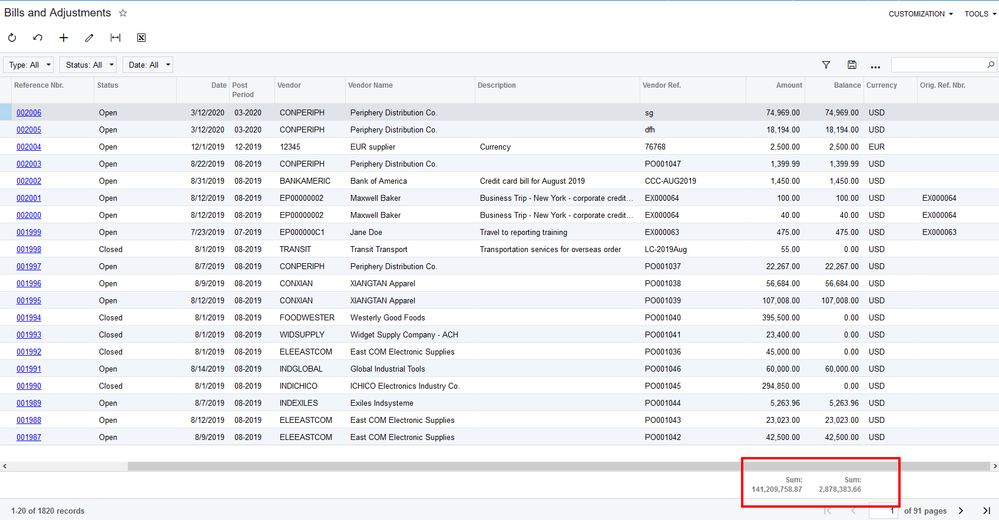Go to previous page arrow
999x520 pixels.
853,510
